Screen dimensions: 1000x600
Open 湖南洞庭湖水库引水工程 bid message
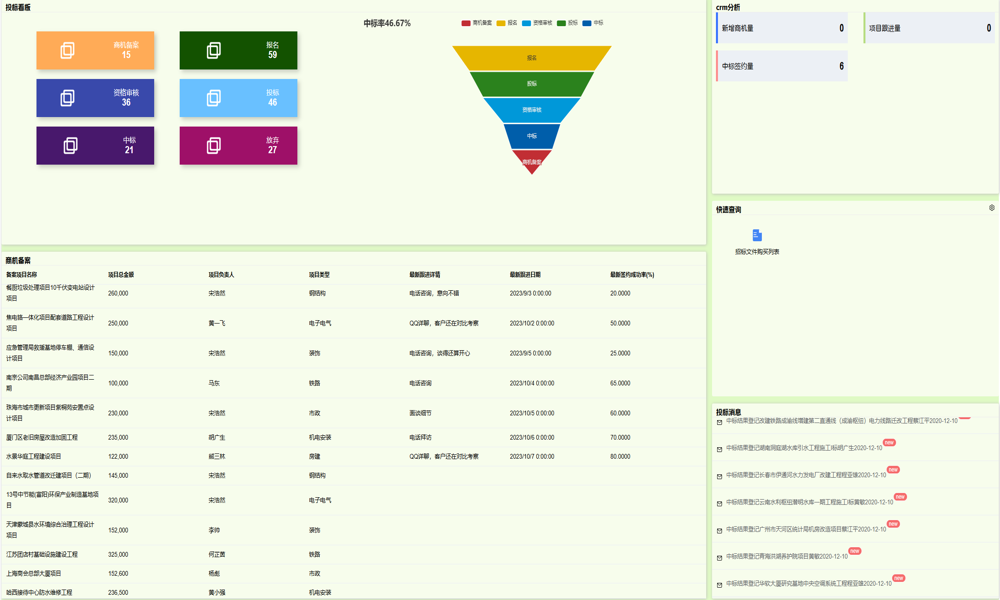804,448
